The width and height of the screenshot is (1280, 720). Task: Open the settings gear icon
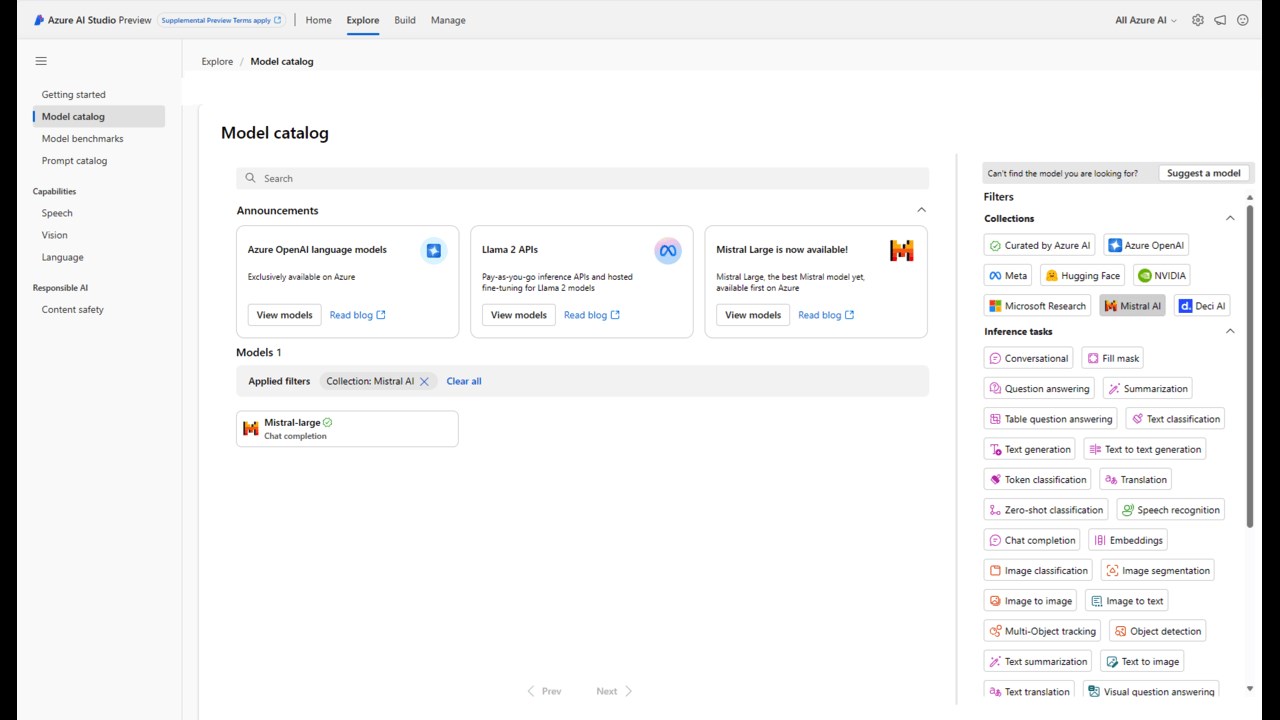[1198, 20]
